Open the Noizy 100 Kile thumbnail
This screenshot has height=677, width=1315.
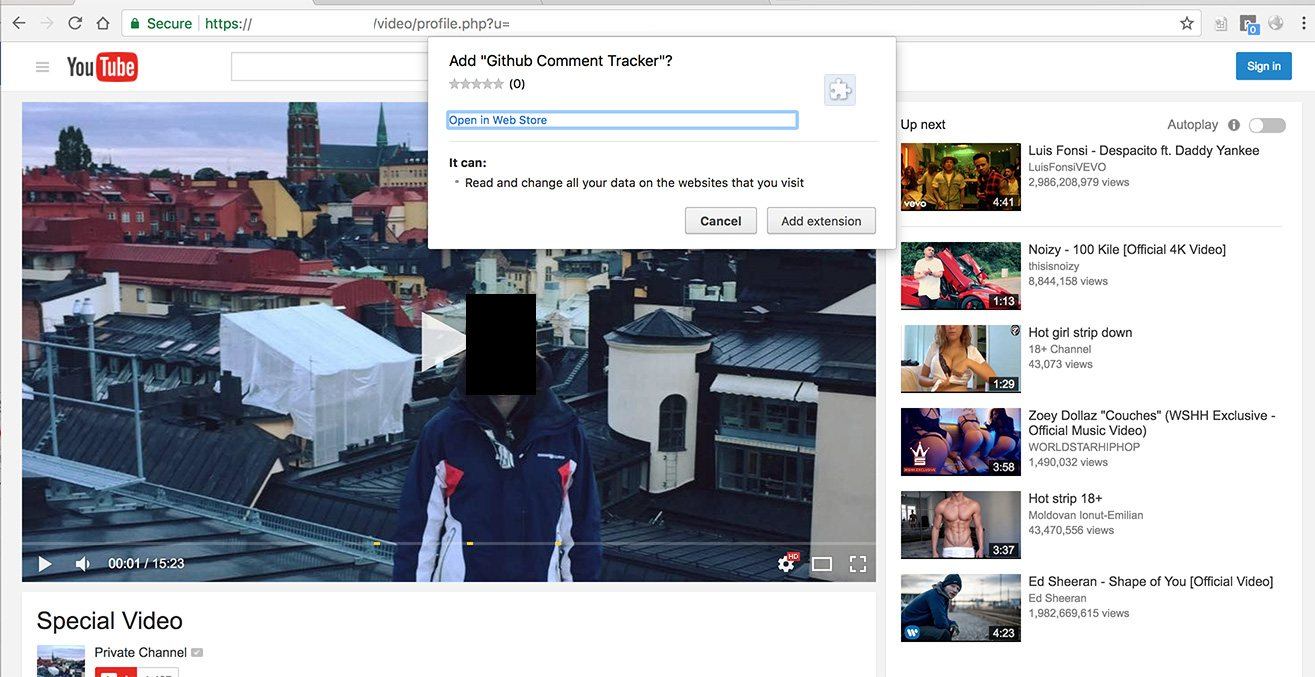(961, 276)
